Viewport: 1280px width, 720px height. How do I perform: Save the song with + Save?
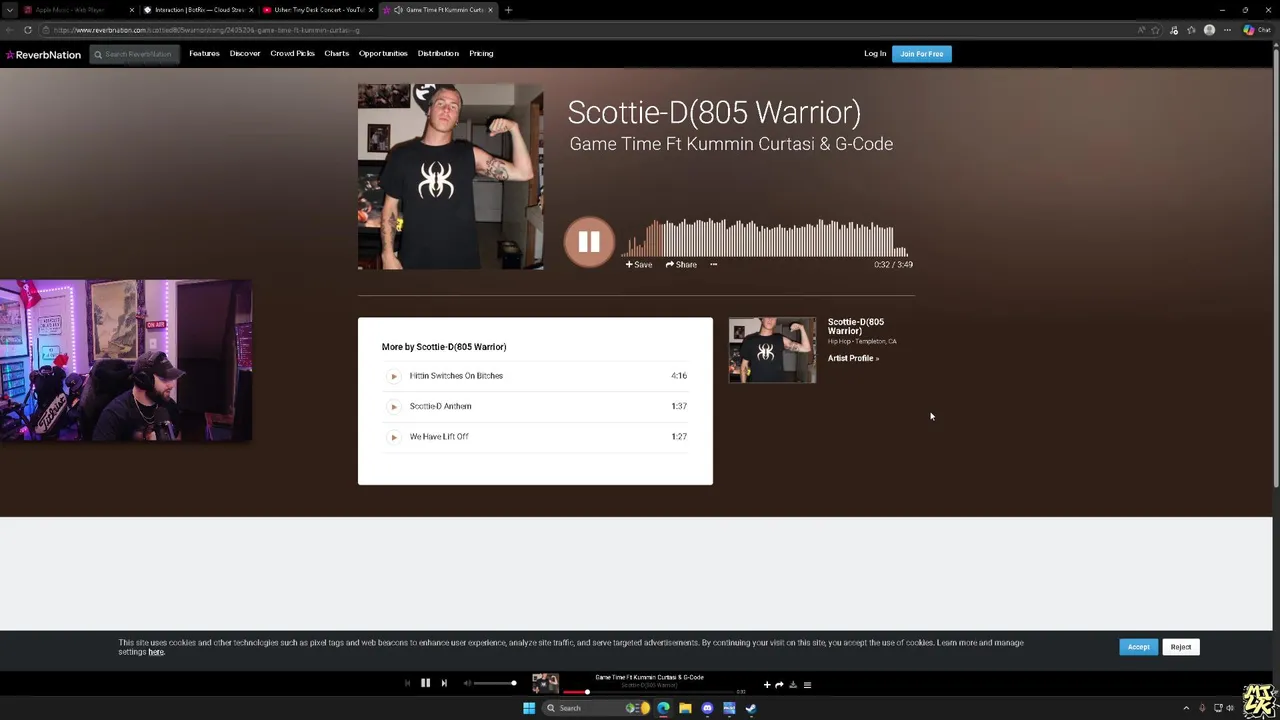click(639, 265)
